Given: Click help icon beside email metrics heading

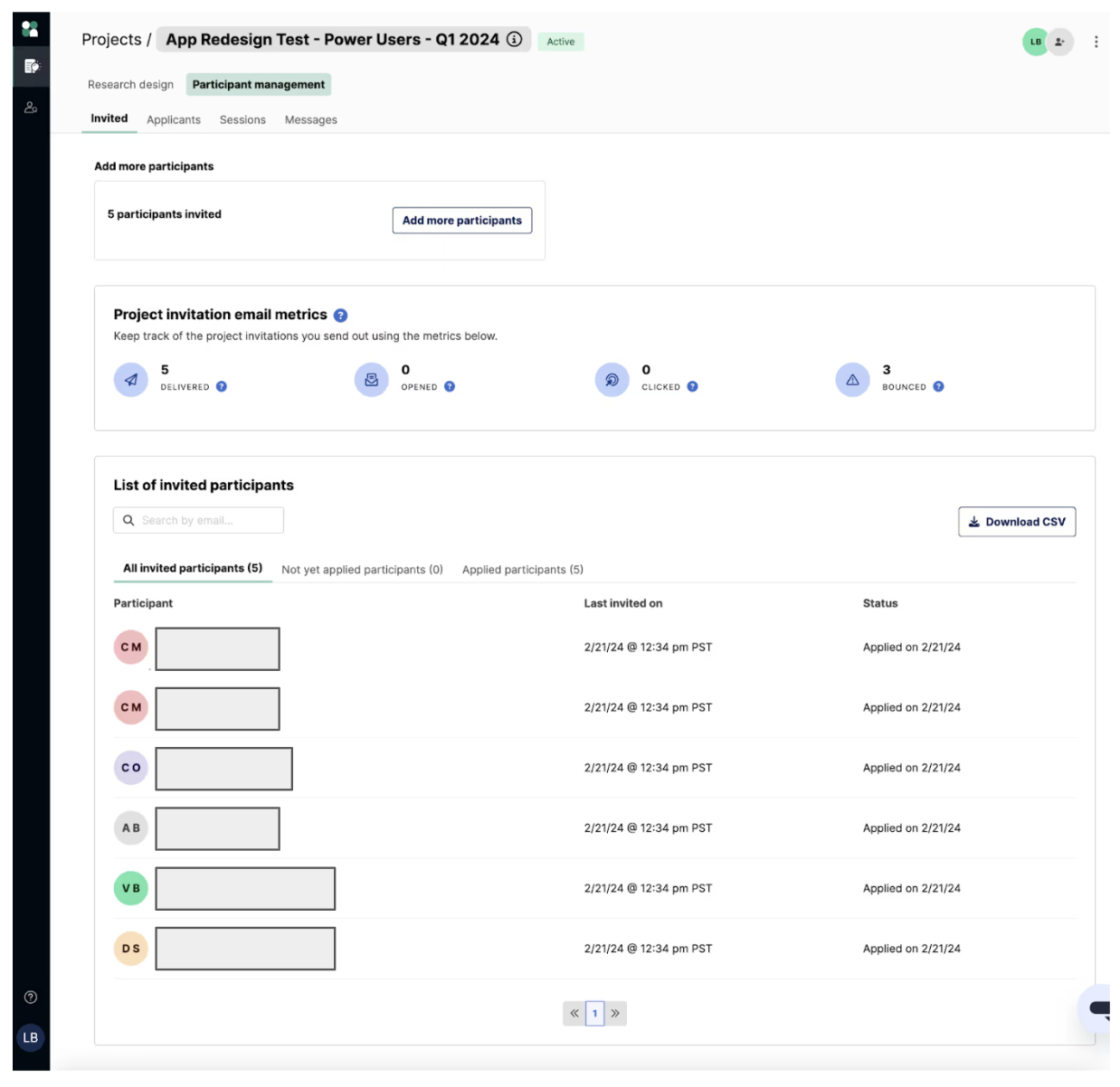Looking at the screenshot, I should [340, 316].
